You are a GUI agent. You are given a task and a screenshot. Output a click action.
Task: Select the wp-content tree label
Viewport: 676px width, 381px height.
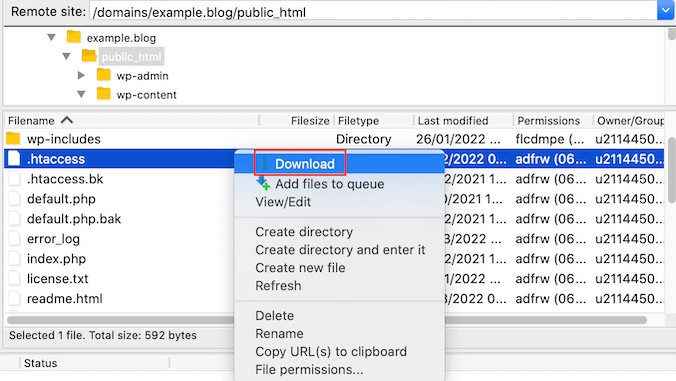tap(146, 95)
